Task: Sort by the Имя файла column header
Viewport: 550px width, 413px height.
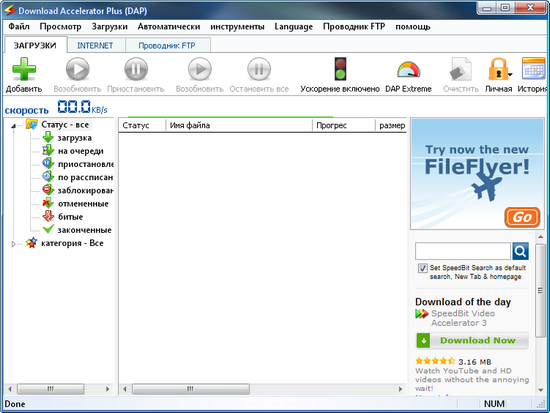Action: (x=239, y=126)
